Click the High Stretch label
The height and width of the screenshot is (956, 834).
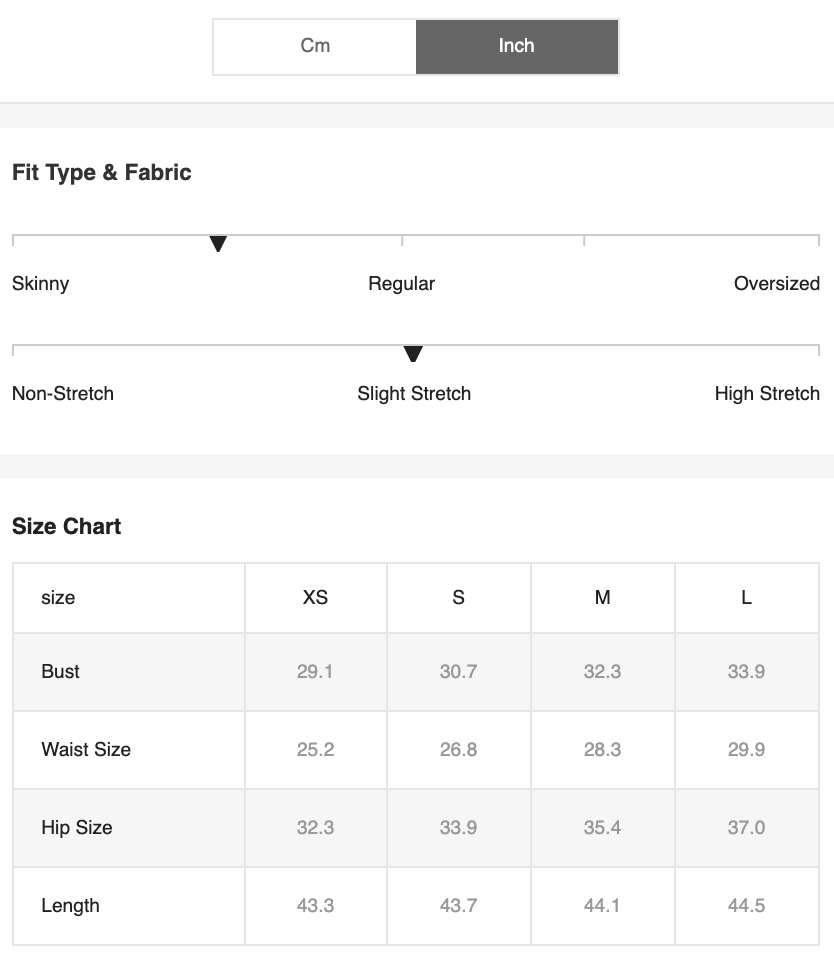(x=767, y=394)
